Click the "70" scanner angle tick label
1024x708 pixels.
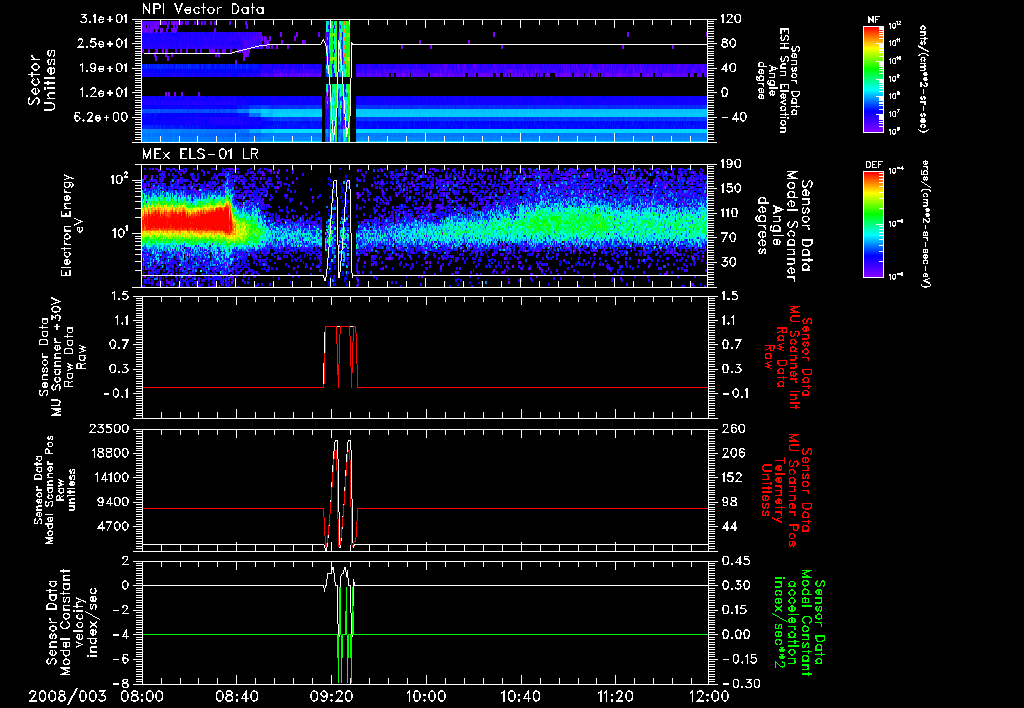(x=728, y=237)
